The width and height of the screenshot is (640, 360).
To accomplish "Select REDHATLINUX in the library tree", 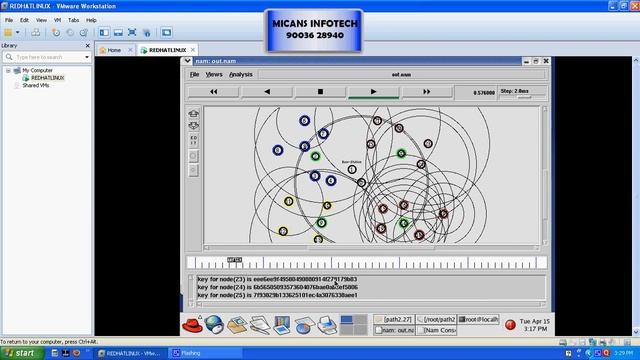I will coord(47,78).
